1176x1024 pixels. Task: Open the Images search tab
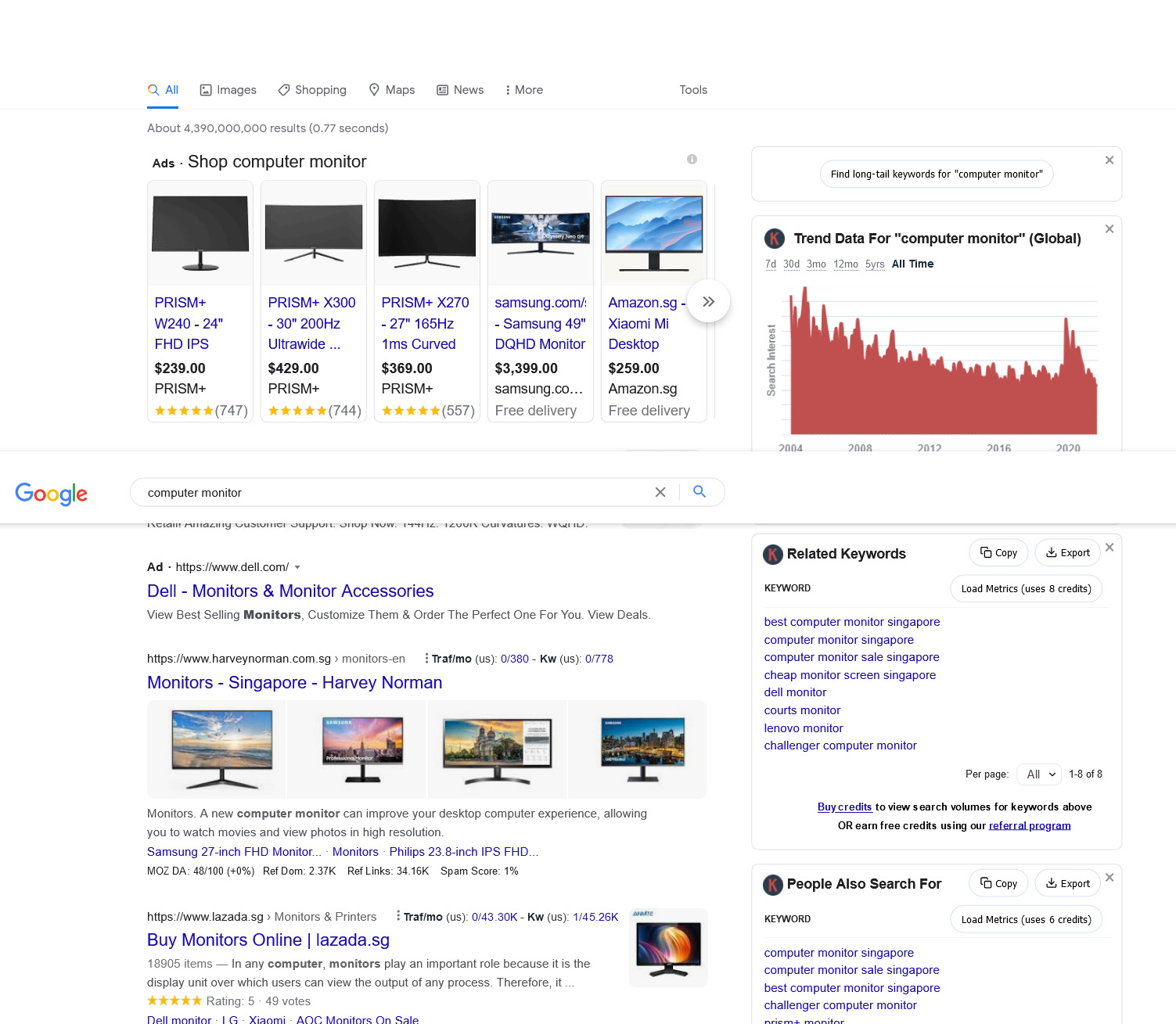click(228, 90)
